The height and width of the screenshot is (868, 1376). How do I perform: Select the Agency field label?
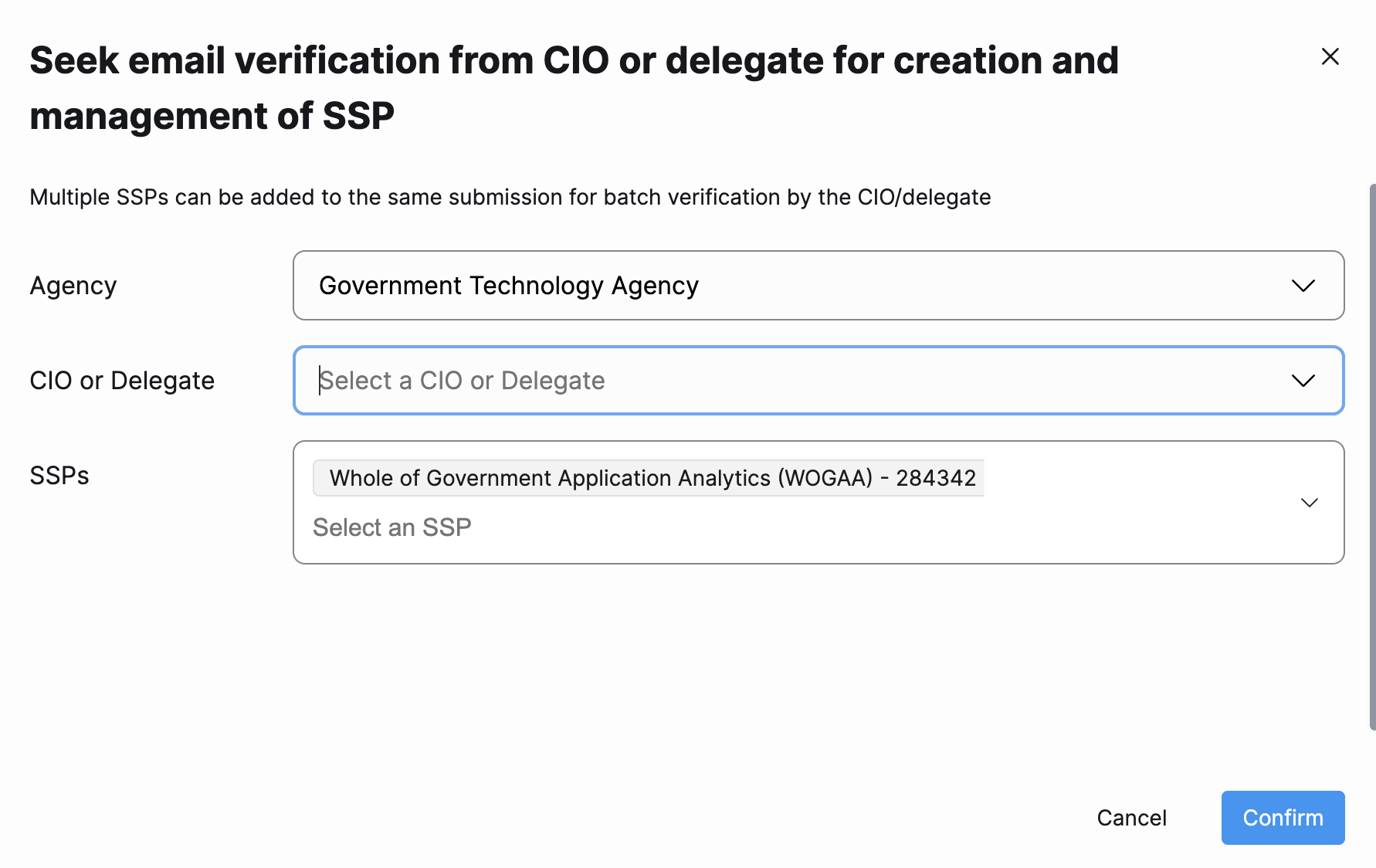pos(73,286)
